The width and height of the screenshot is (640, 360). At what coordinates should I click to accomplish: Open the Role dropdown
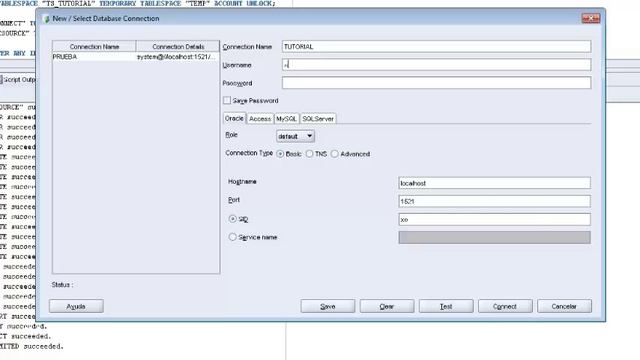tap(296, 136)
